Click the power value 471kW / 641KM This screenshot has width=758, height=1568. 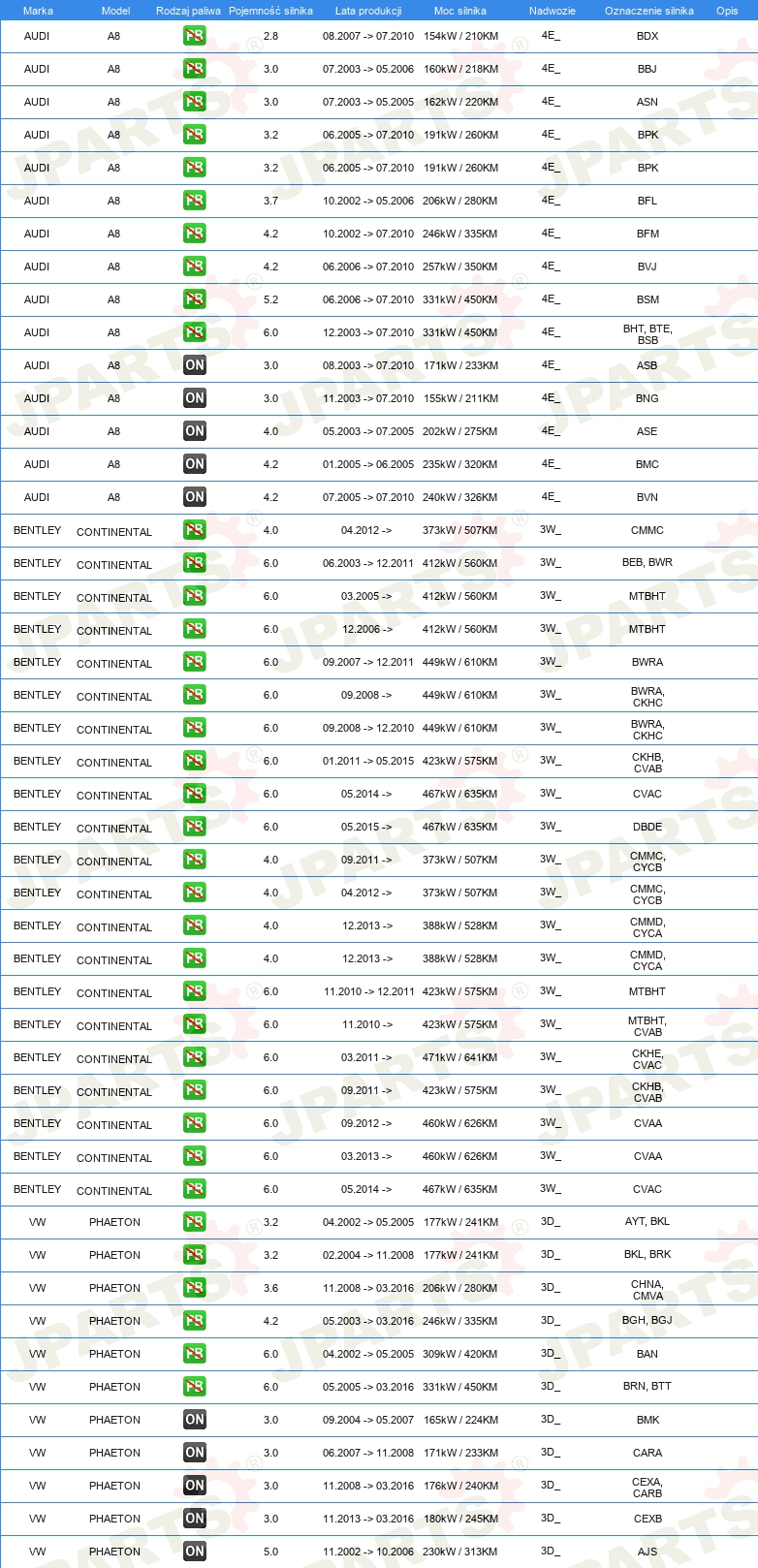pyautogui.click(x=460, y=1057)
